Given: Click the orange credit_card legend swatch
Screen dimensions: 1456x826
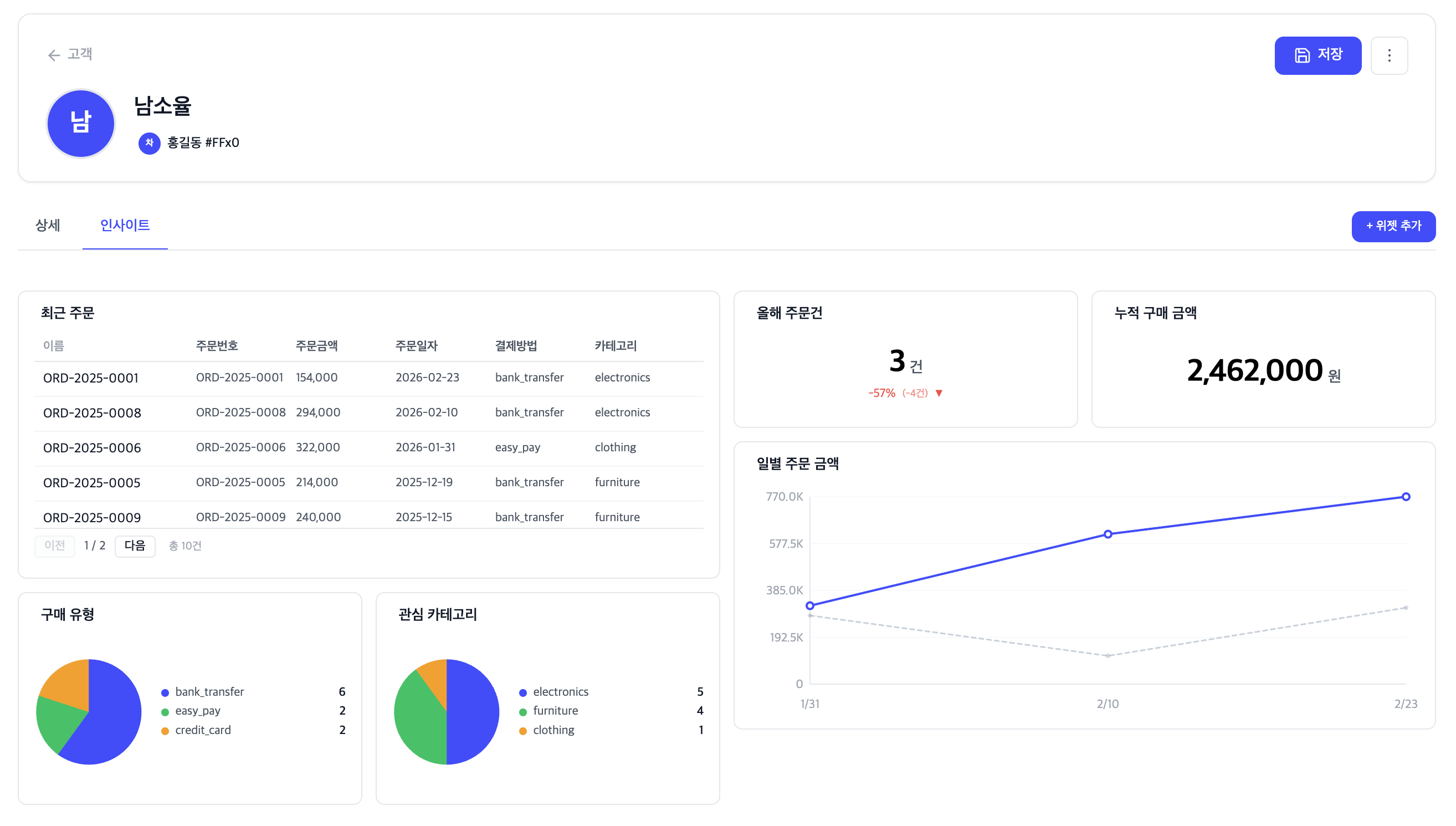Looking at the screenshot, I should click(x=165, y=731).
